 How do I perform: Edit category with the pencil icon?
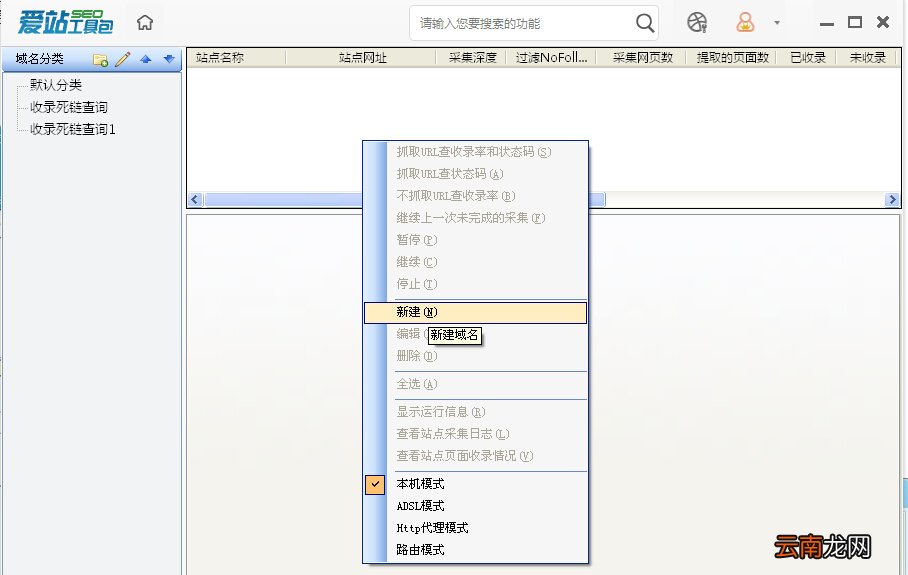coord(123,59)
